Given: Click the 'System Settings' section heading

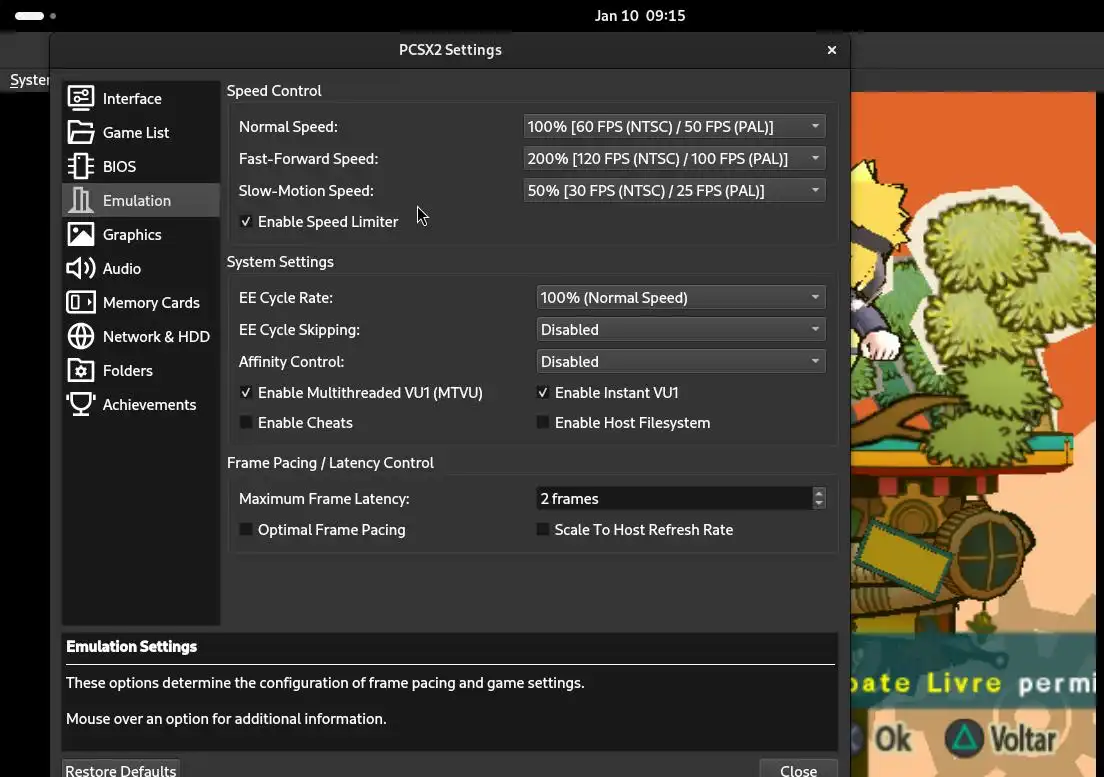Looking at the screenshot, I should (280, 262).
